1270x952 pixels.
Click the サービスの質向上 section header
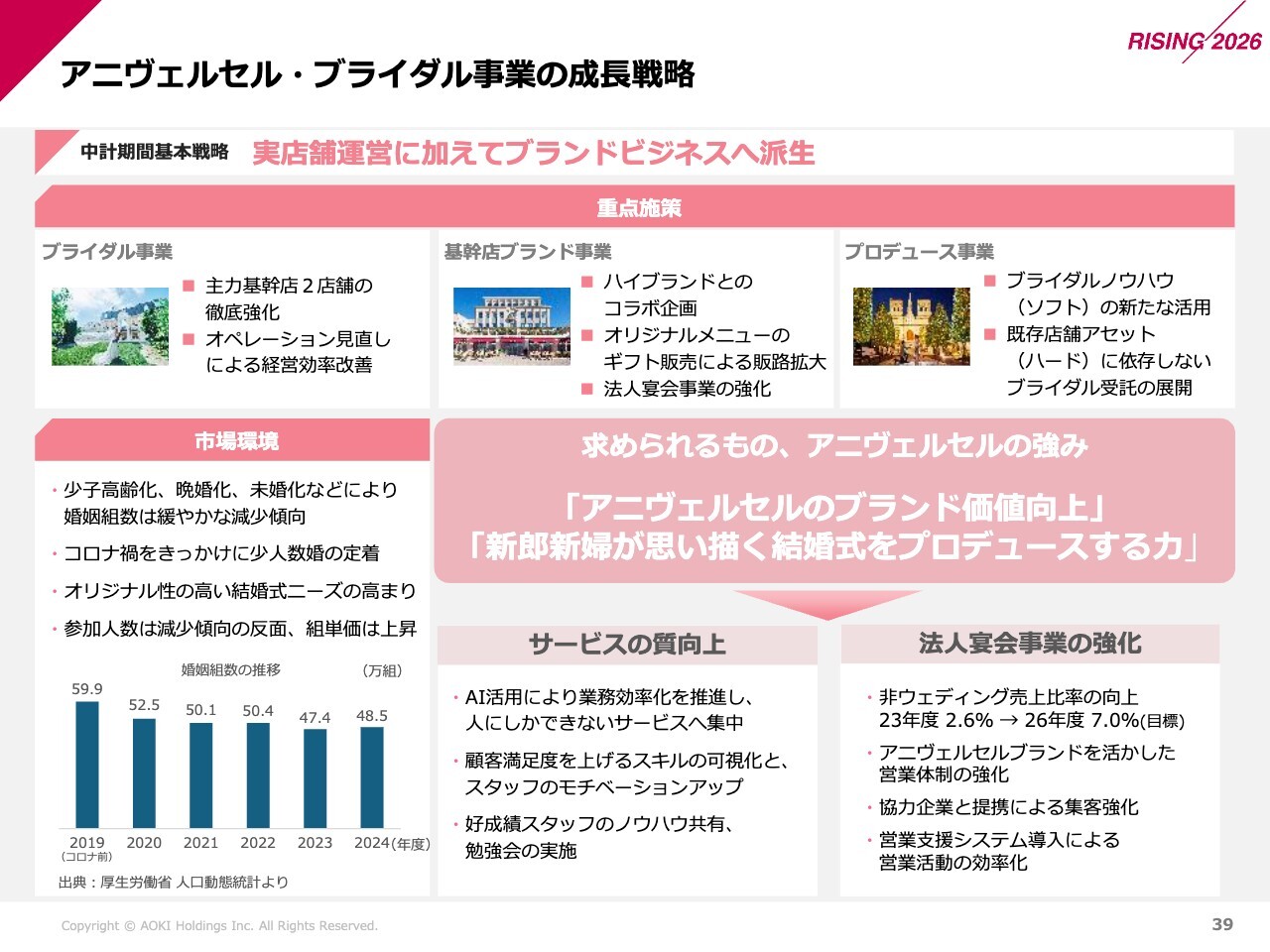pyautogui.click(x=627, y=645)
